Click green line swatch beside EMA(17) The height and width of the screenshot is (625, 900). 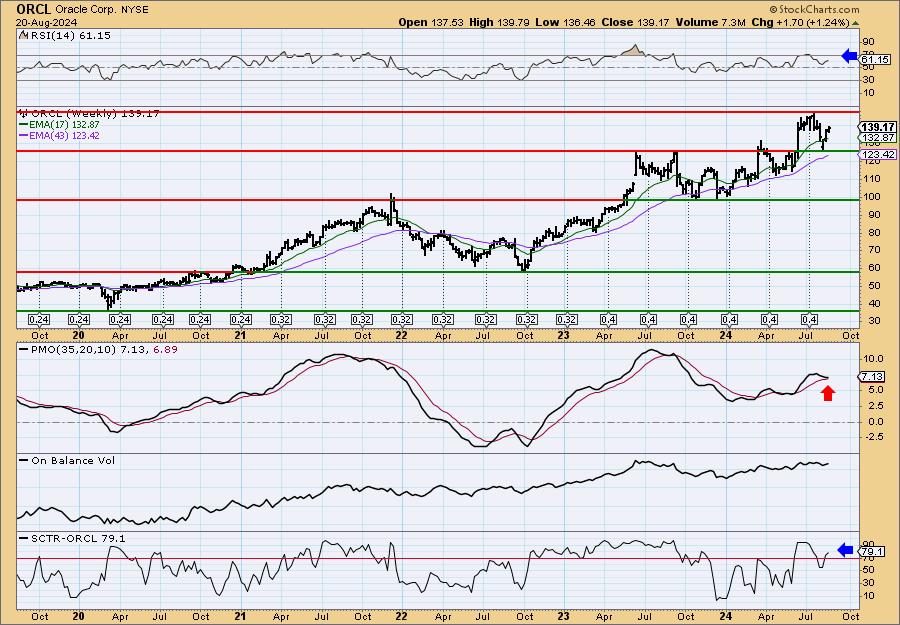point(23,125)
